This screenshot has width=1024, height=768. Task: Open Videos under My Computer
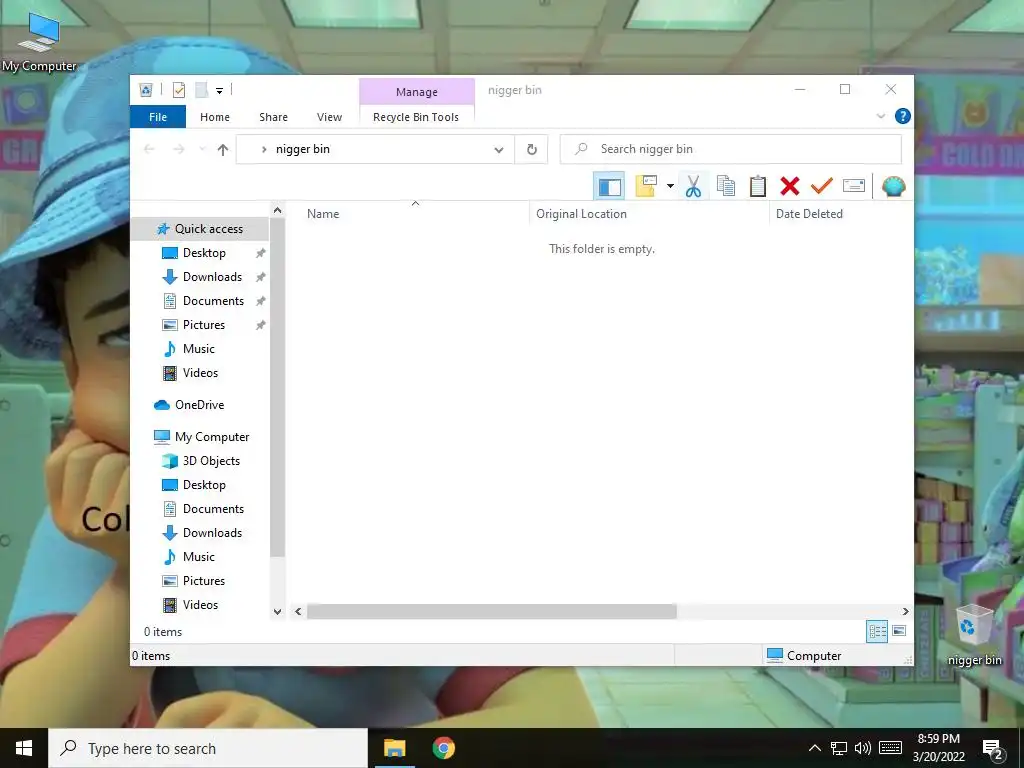(200, 605)
